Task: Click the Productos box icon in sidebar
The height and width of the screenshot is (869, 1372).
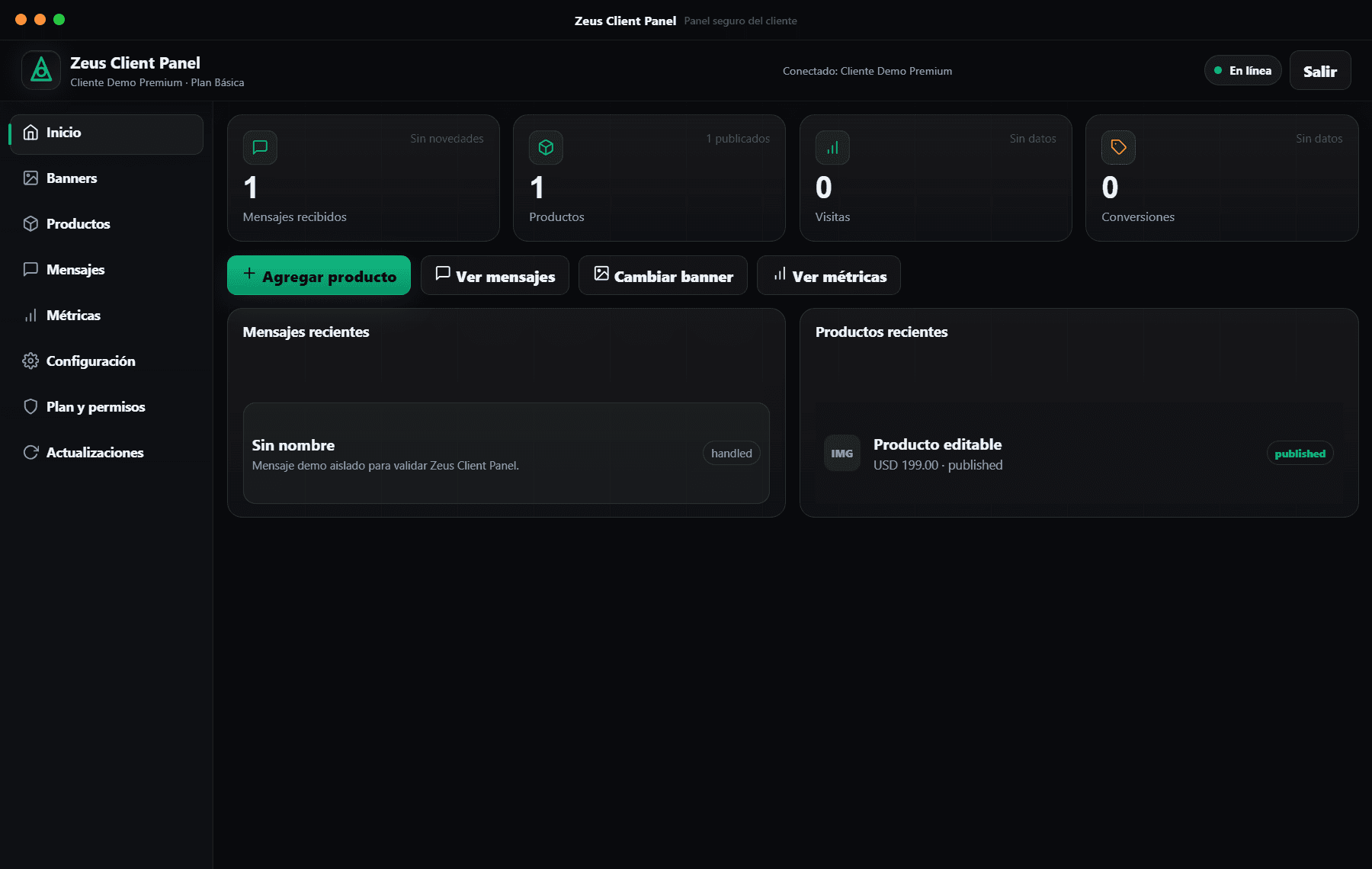Action: [30, 224]
